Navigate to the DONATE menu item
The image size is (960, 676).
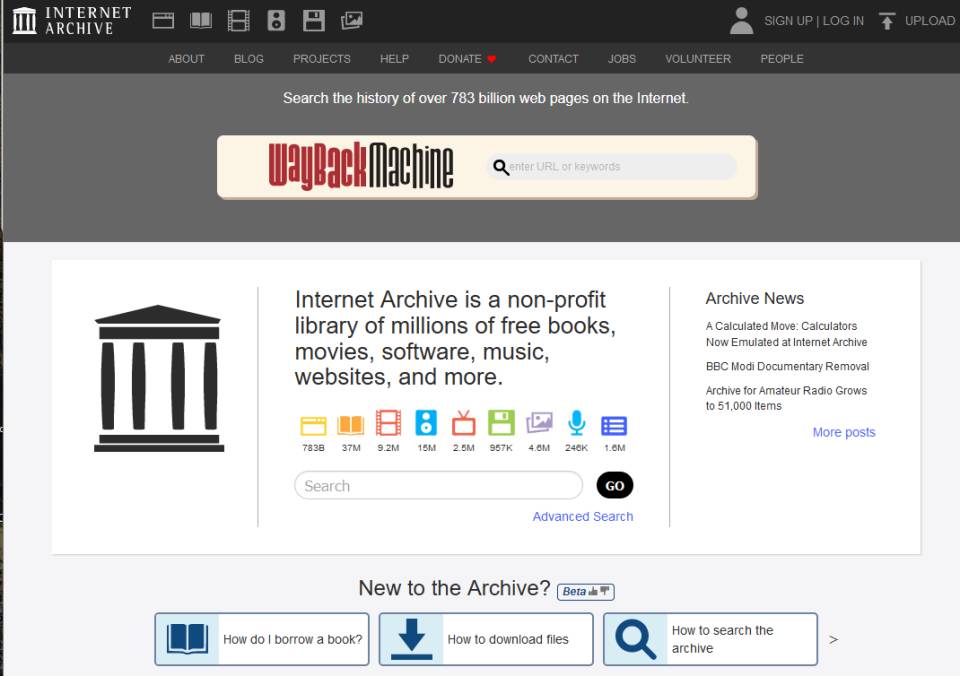(x=459, y=59)
